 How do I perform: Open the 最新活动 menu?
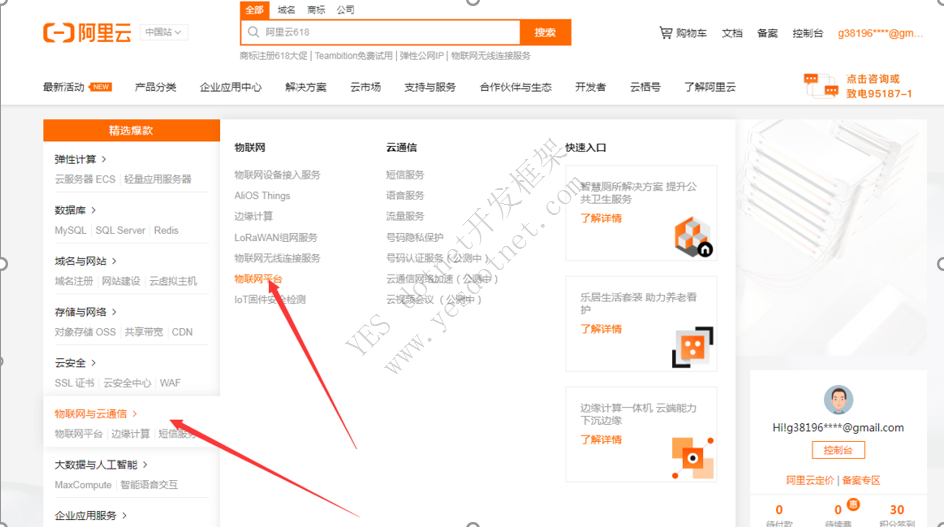(63, 87)
